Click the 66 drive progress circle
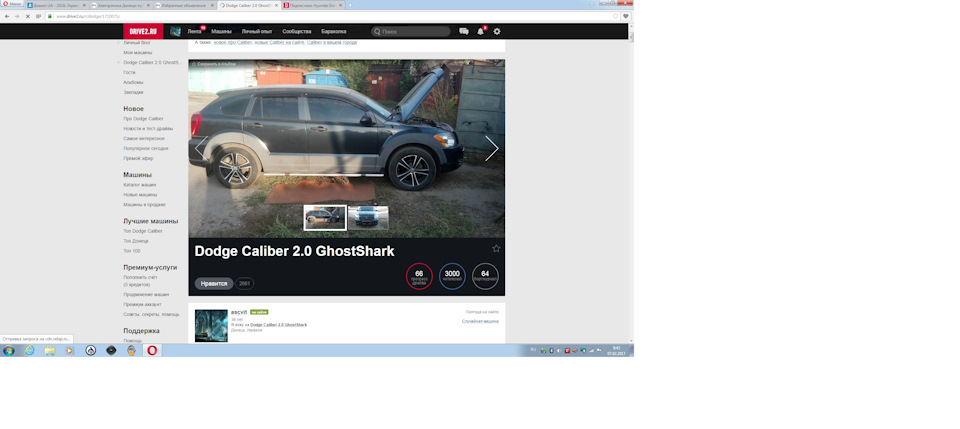Image resolution: width=960 pixels, height=429 pixels. [x=419, y=276]
